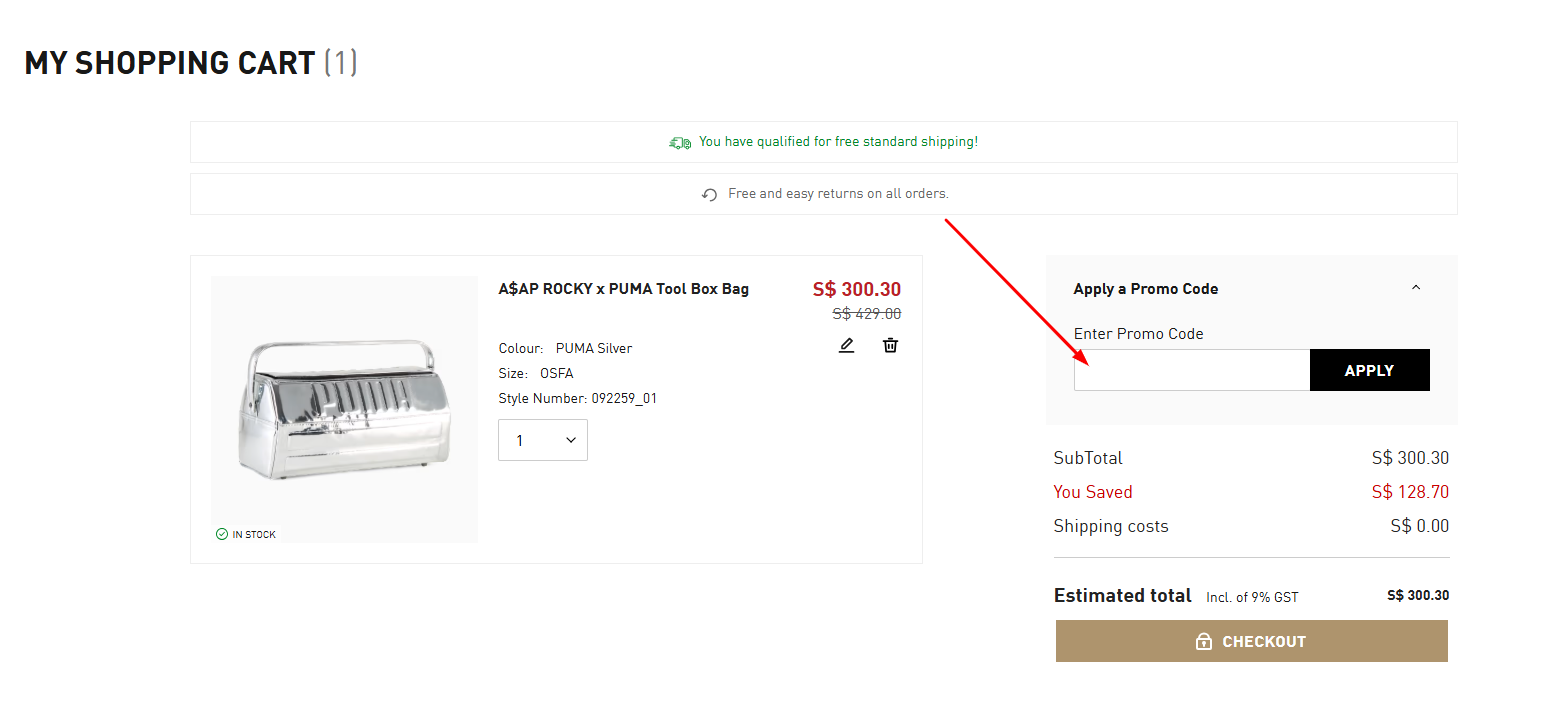The height and width of the screenshot is (723, 1560).
Task: Open the A$AP ROCKY x PUMA Tool Box Bag link
Action: coord(623,289)
